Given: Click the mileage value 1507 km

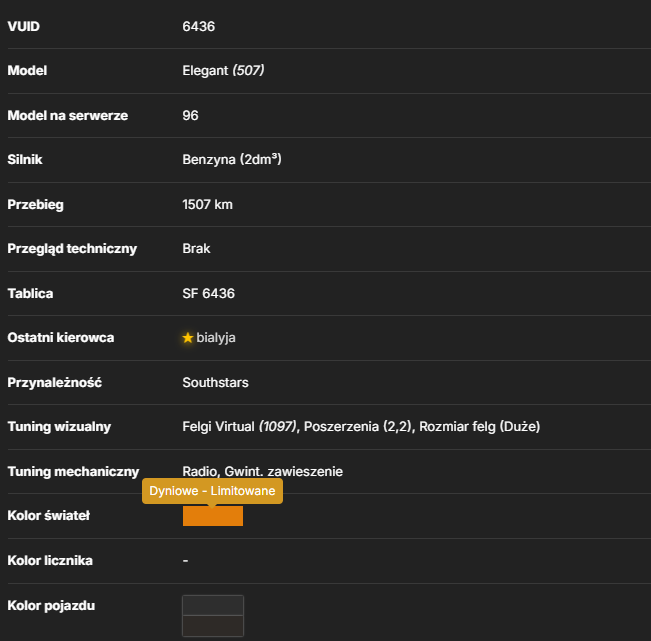Looking at the screenshot, I should [208, 205].
